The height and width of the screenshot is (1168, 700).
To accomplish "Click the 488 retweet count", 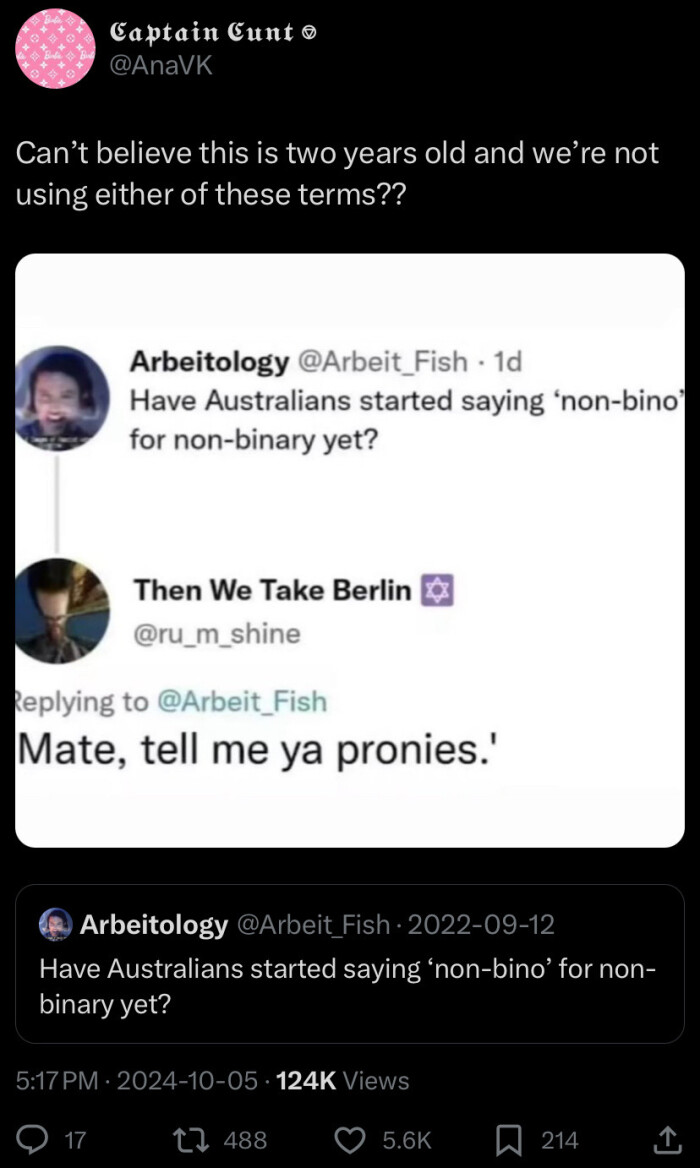I will coord(245,1139).
